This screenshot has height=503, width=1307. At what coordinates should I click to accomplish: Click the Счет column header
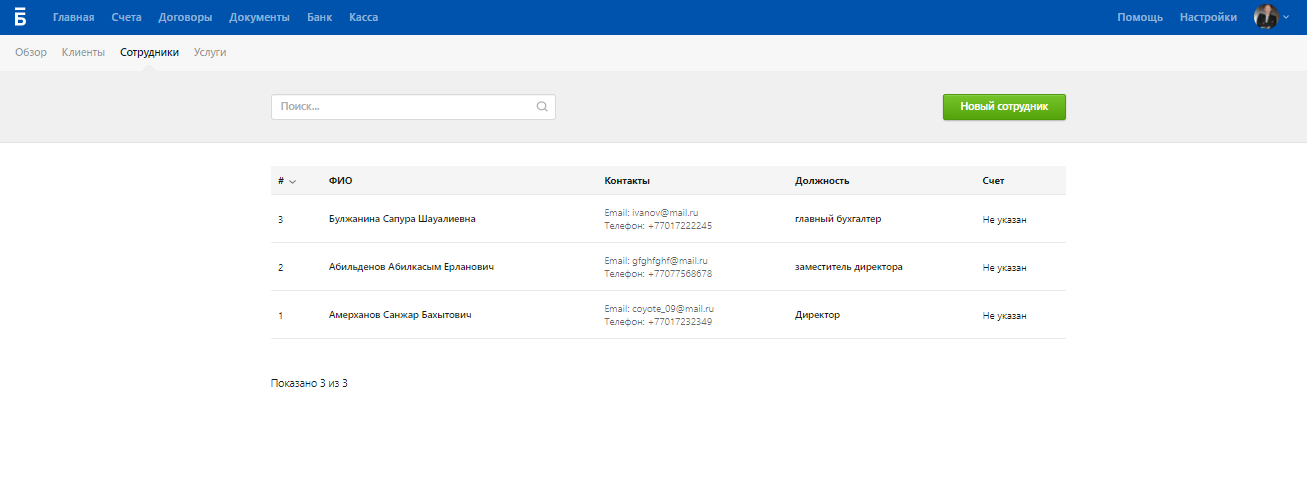(993, 181)
